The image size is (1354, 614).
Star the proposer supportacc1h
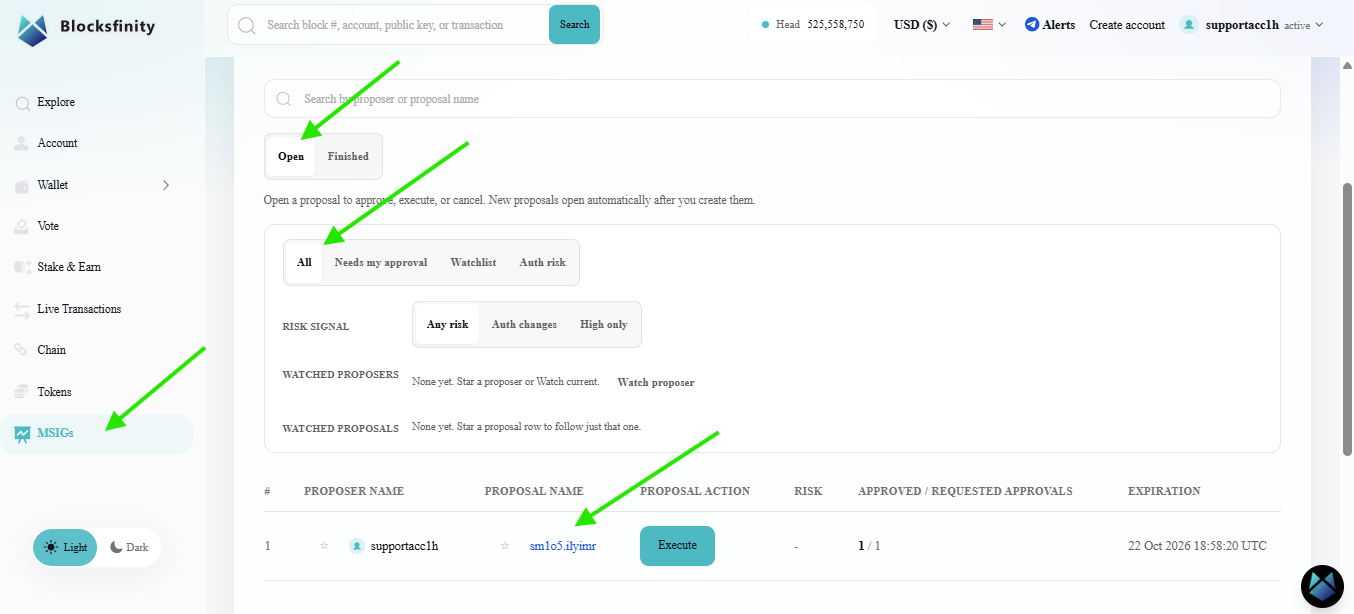[324, 546]
